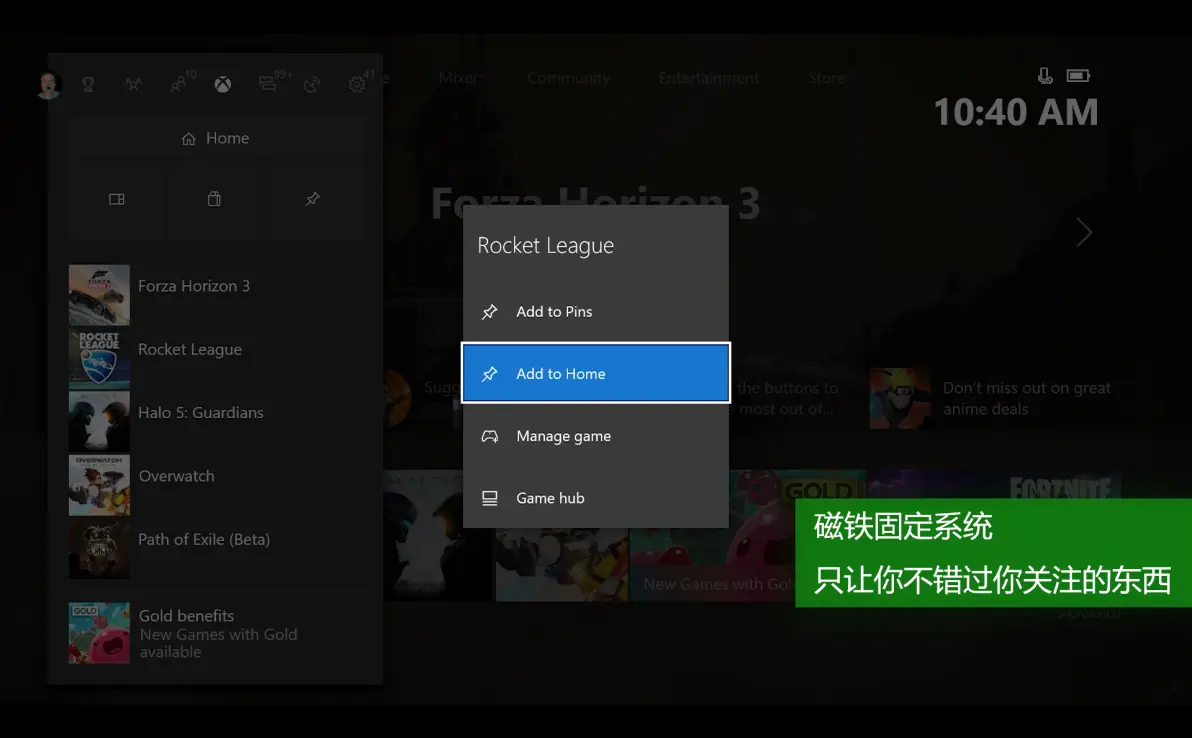Open the Store bag icon below Home
The height and width of the screenshot is (738, 1192).
click(x=214, y=199)
